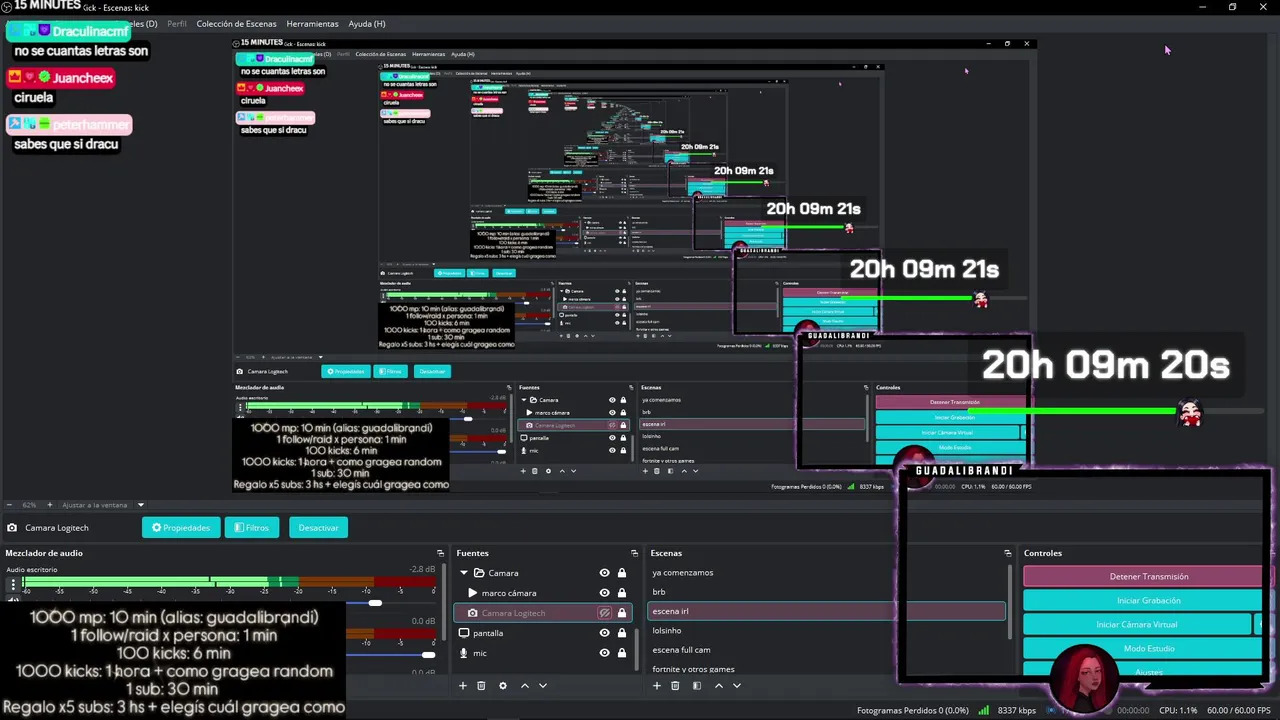Toggle lock on mic source
This screenshot has width=1280, height=720.
pos(622,653)
